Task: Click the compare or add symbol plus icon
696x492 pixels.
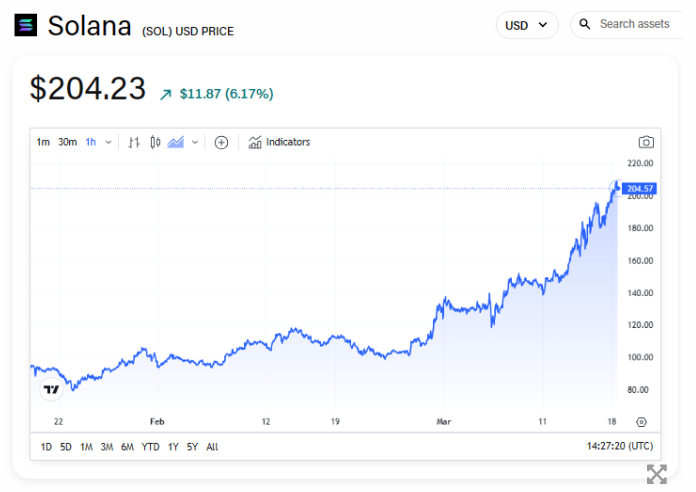Action: point(222,142)
